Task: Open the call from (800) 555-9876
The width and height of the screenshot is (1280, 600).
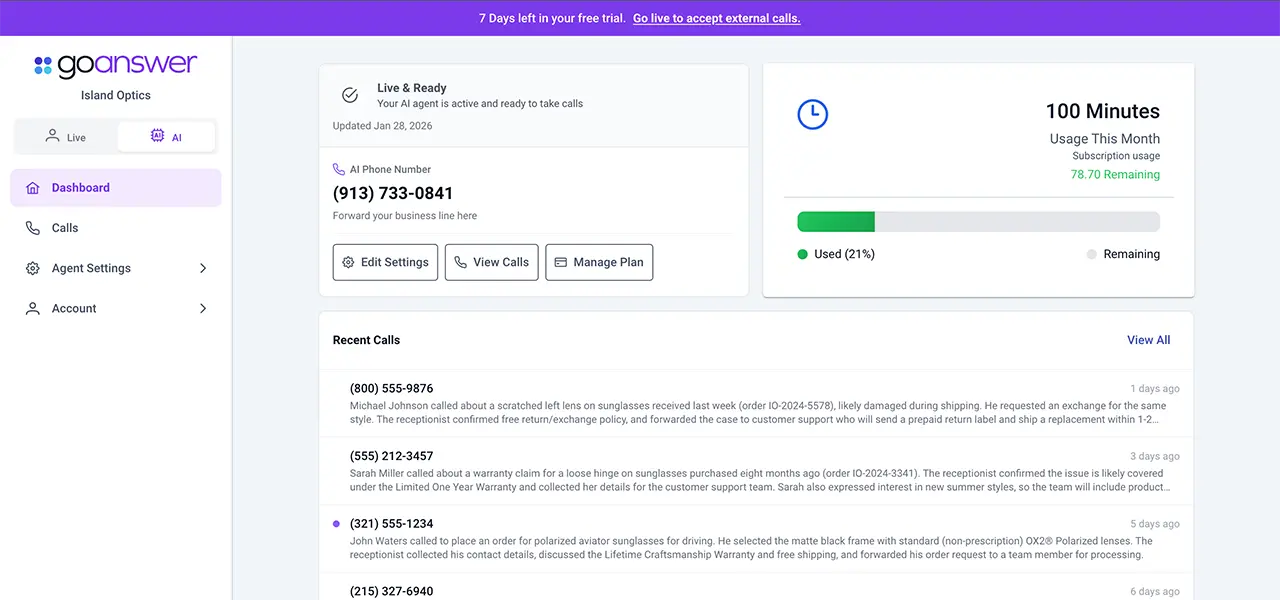Action: pos(391,388)
